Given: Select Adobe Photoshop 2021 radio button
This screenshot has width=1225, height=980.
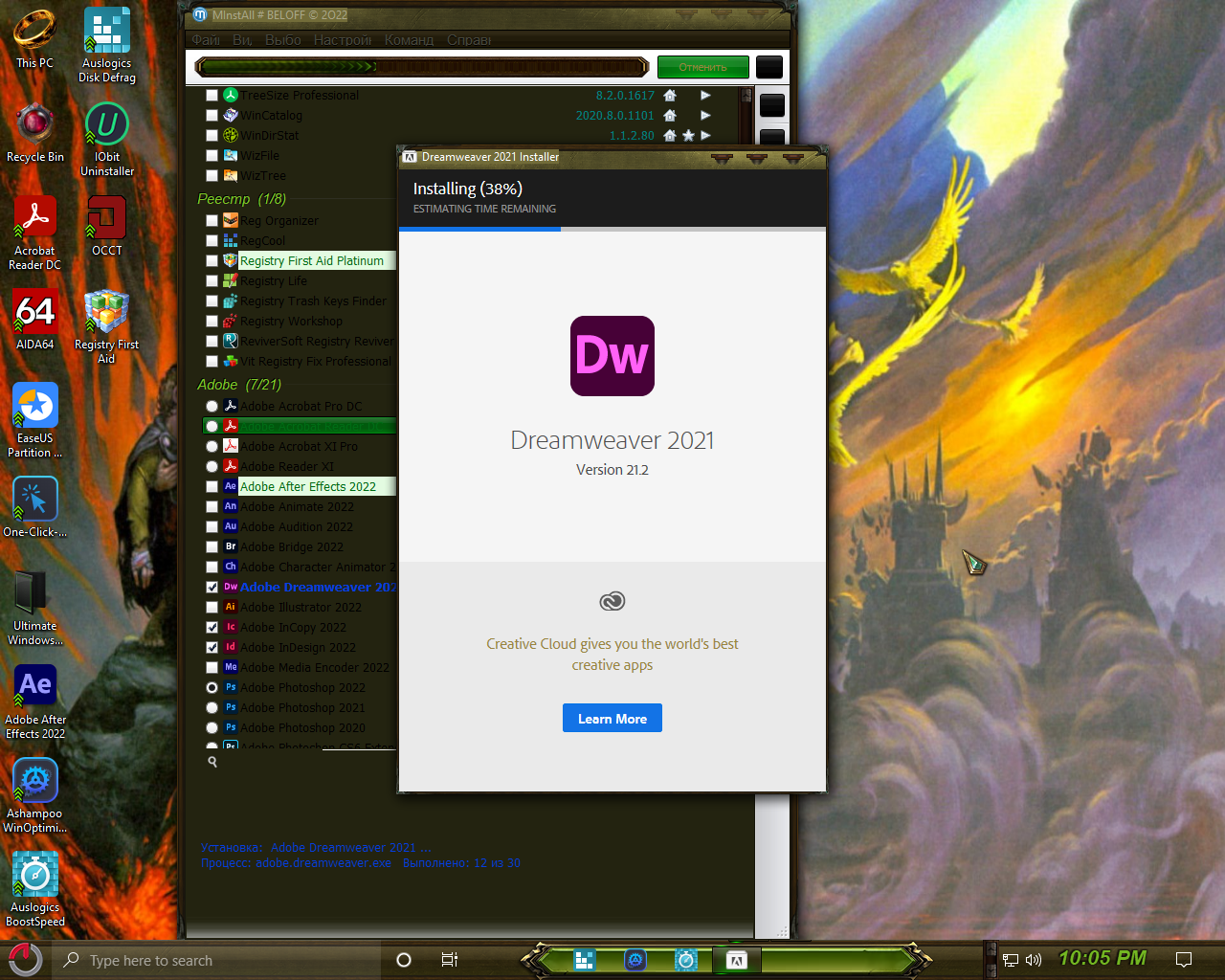Looking at the screenshot, I should pyautogui.click(x=212, y=708).
